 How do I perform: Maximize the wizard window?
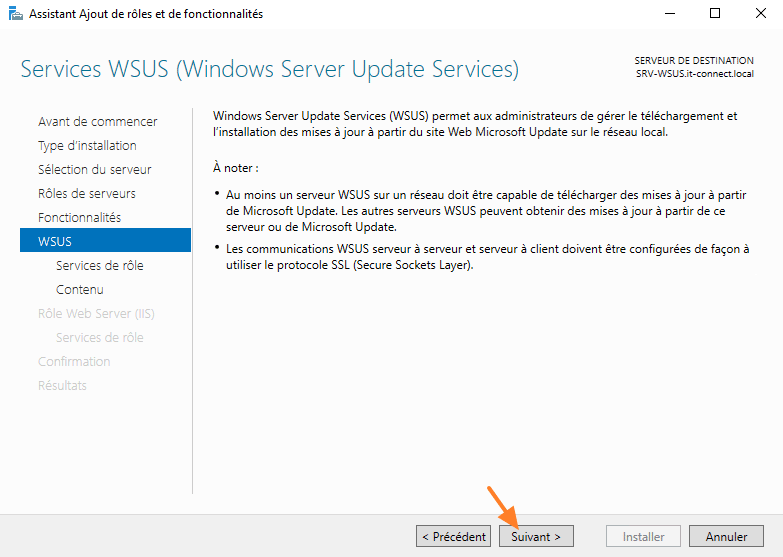pyautogui.click(x=715, y=14)
